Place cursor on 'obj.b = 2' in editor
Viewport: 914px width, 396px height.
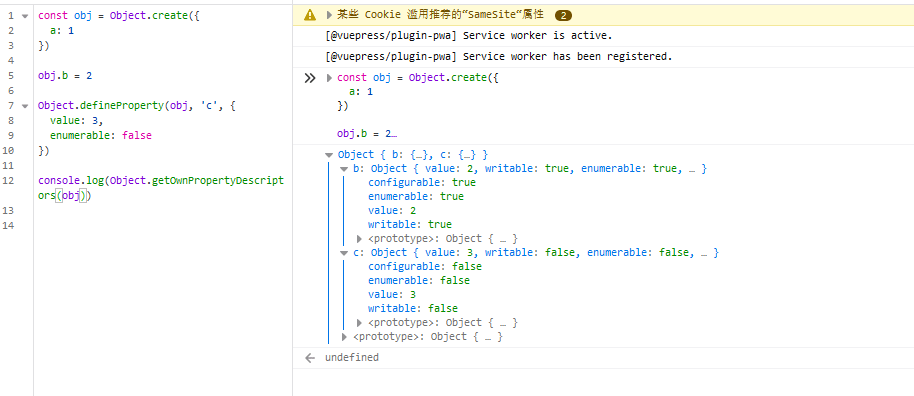pyautogui.click(x=65, y=76)
